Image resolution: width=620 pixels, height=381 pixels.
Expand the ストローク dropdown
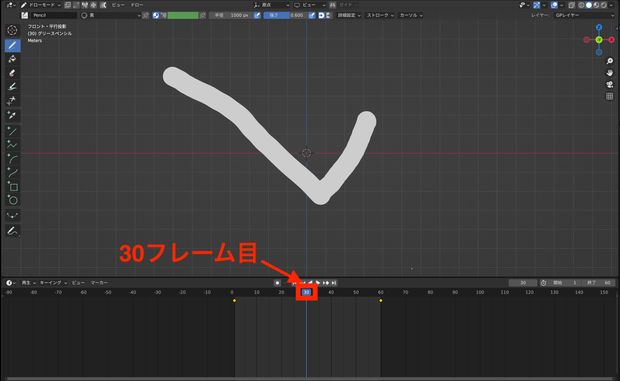point(380,15)
